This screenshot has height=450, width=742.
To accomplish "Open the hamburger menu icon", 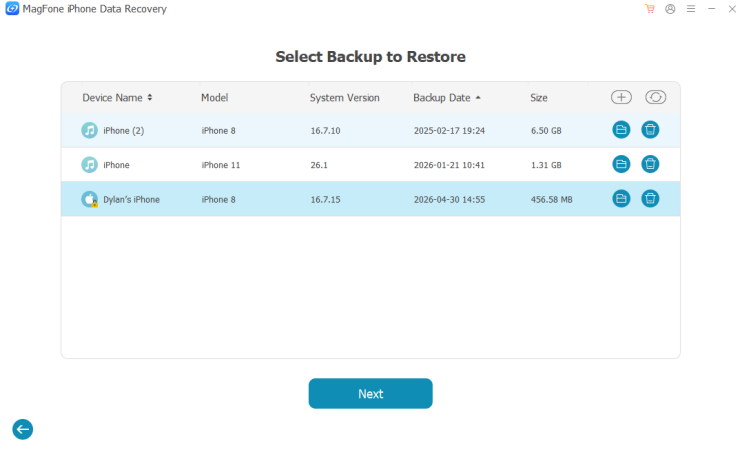I will pos(691,9).
